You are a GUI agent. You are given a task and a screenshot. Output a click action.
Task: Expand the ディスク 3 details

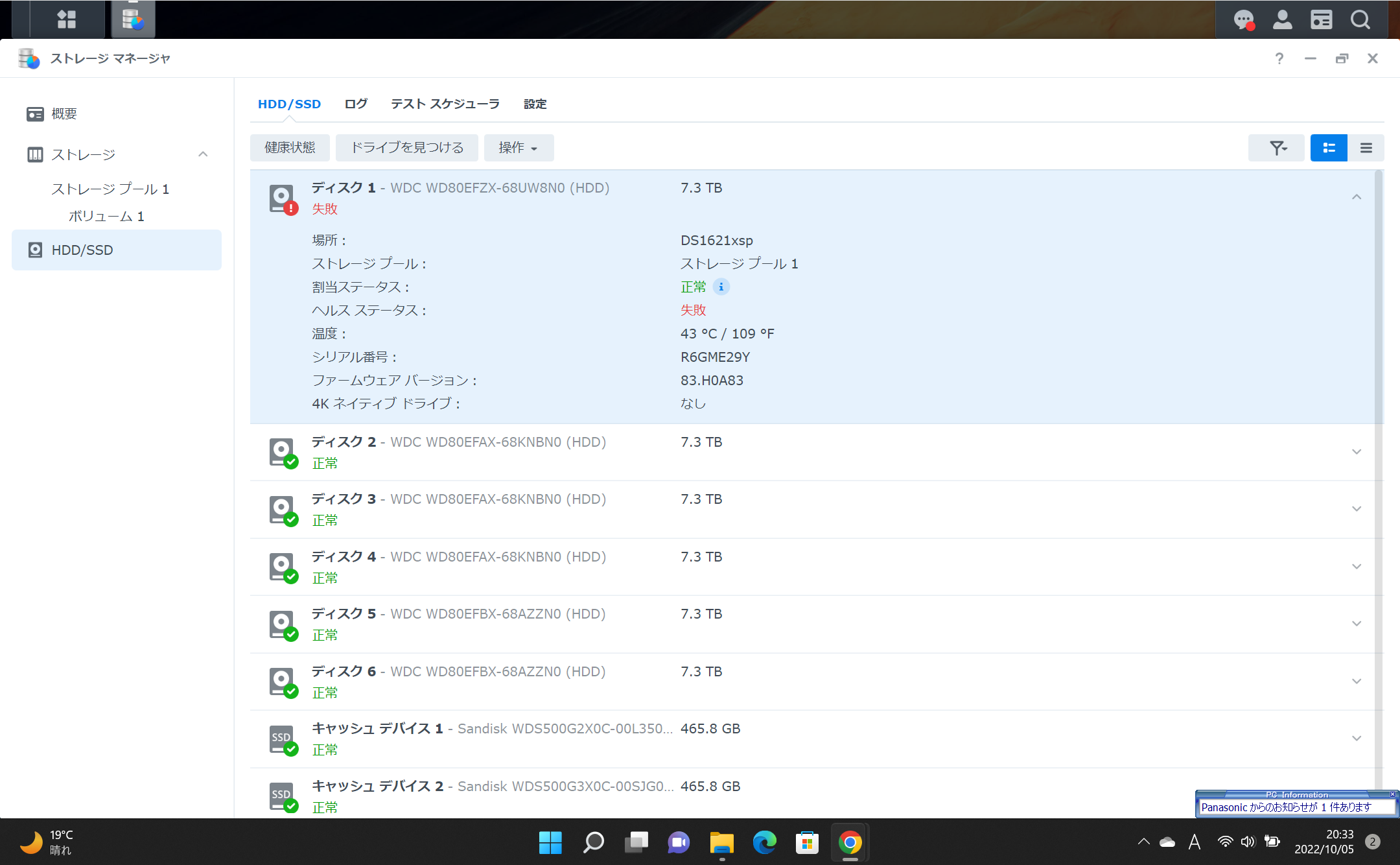tap(1356, 509)
